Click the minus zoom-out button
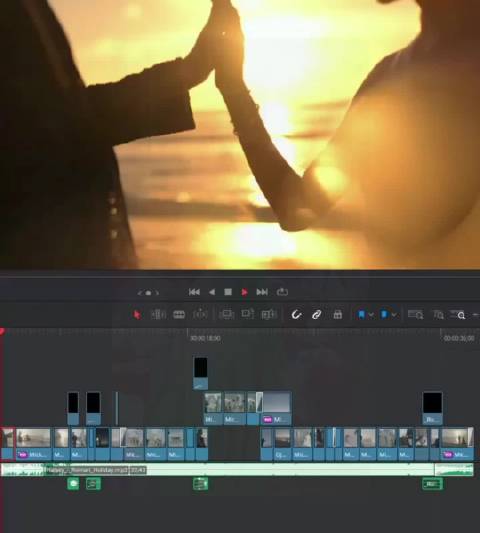Screen dimensions: 480x533 pos(476,315)
